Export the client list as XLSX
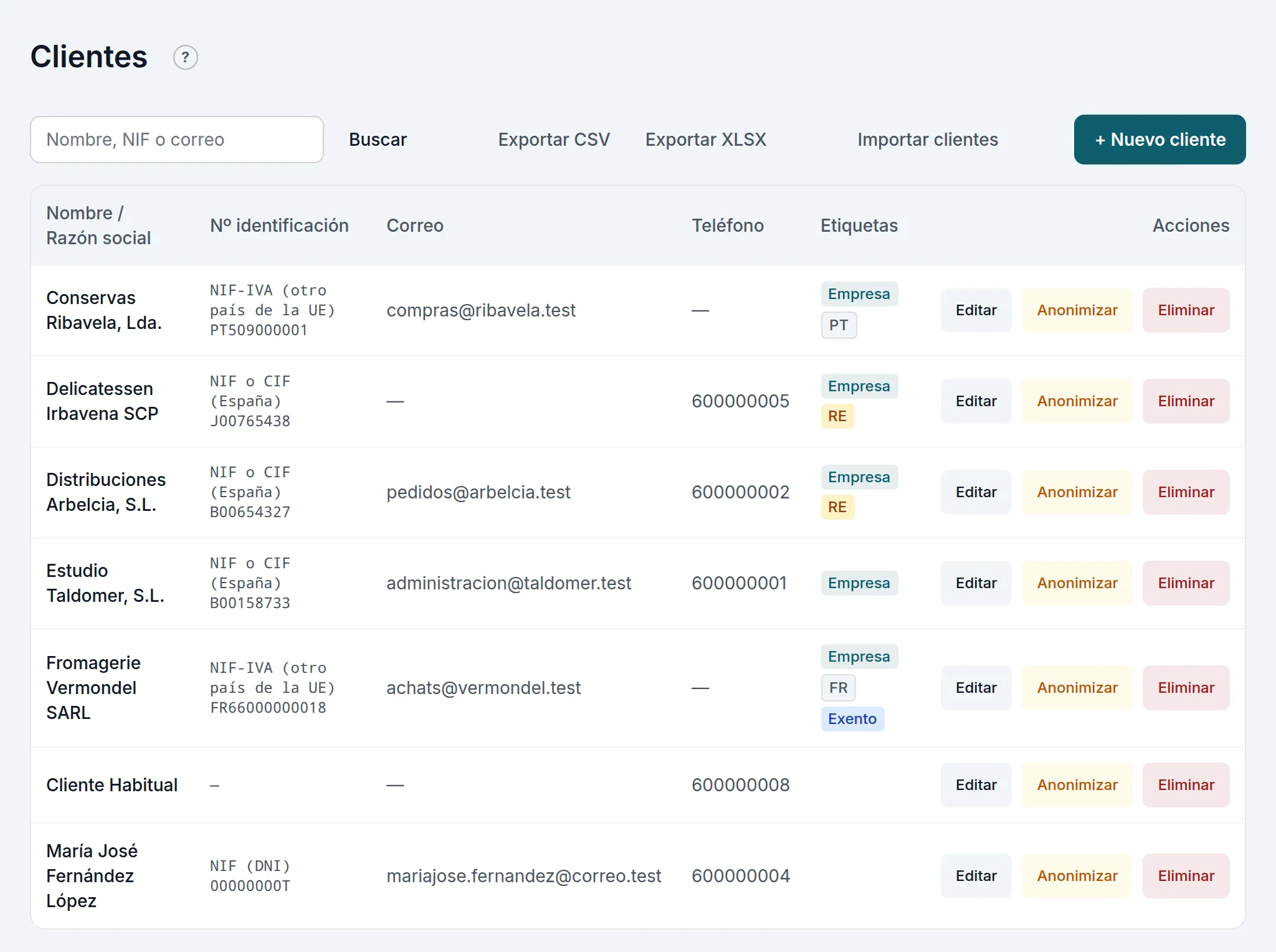This screenshot has width=1276, height=952. (705, 140)
